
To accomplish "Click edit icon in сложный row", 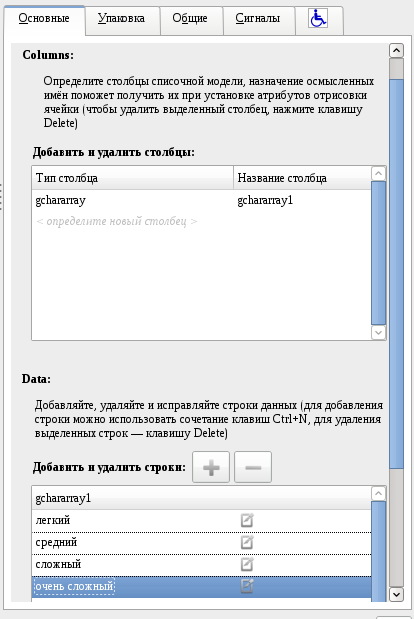I will coord(247,565).
